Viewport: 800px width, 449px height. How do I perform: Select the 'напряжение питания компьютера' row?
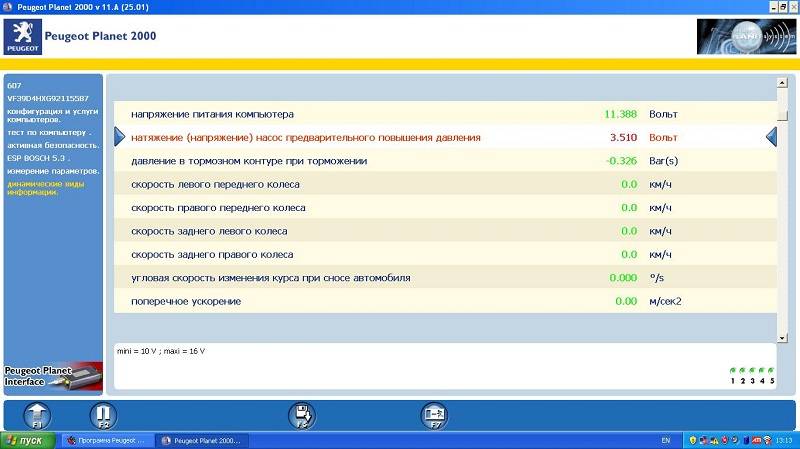[x=440, y=114]
